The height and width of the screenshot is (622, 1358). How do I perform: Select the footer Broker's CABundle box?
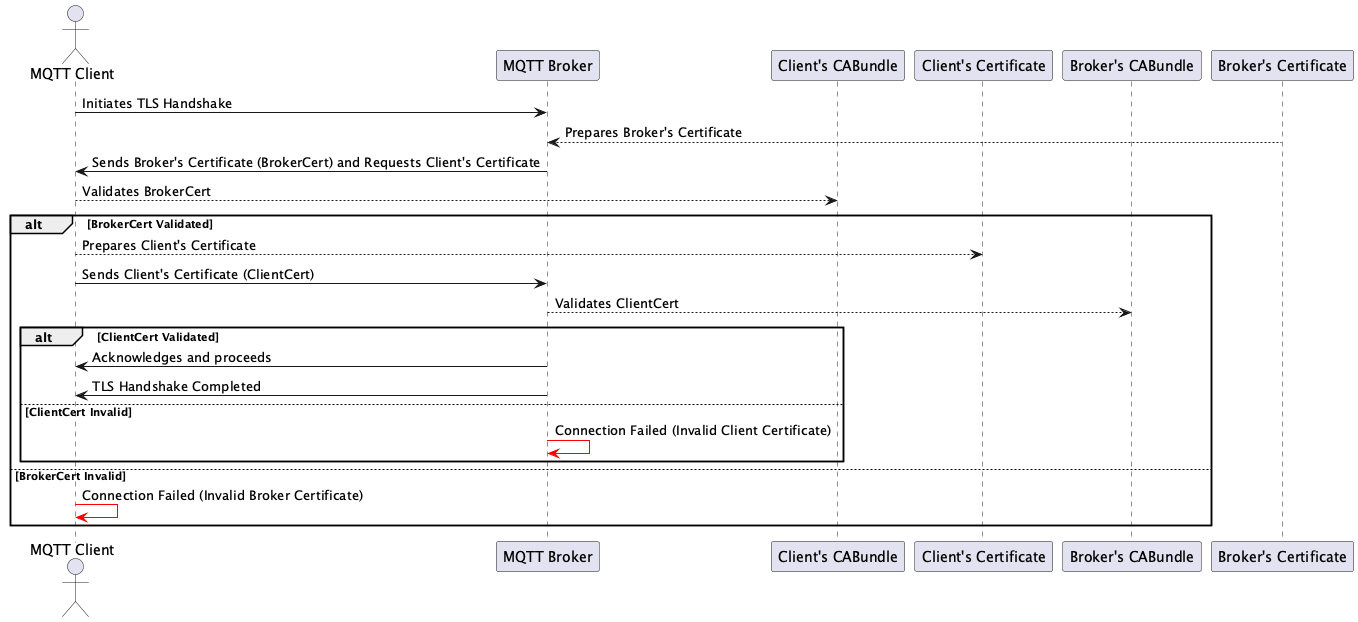point(1131,556)
